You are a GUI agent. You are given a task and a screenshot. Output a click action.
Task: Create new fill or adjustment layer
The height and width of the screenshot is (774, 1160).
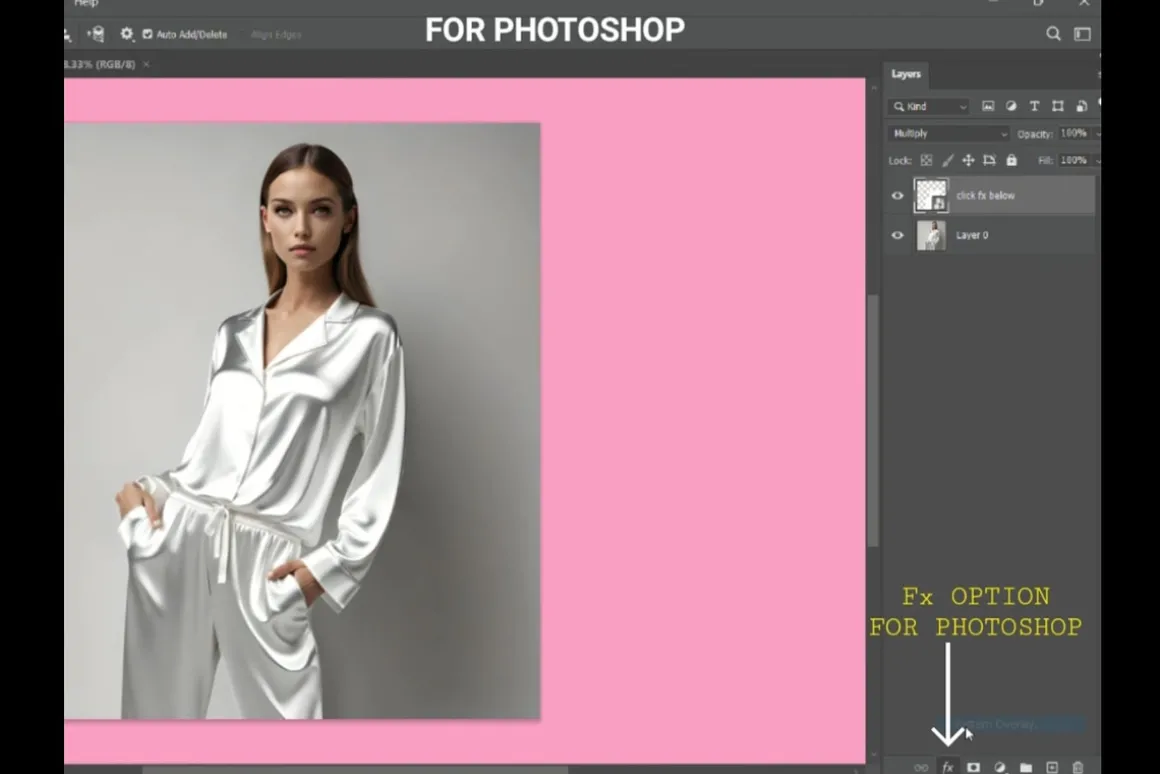tap(999, 767)
